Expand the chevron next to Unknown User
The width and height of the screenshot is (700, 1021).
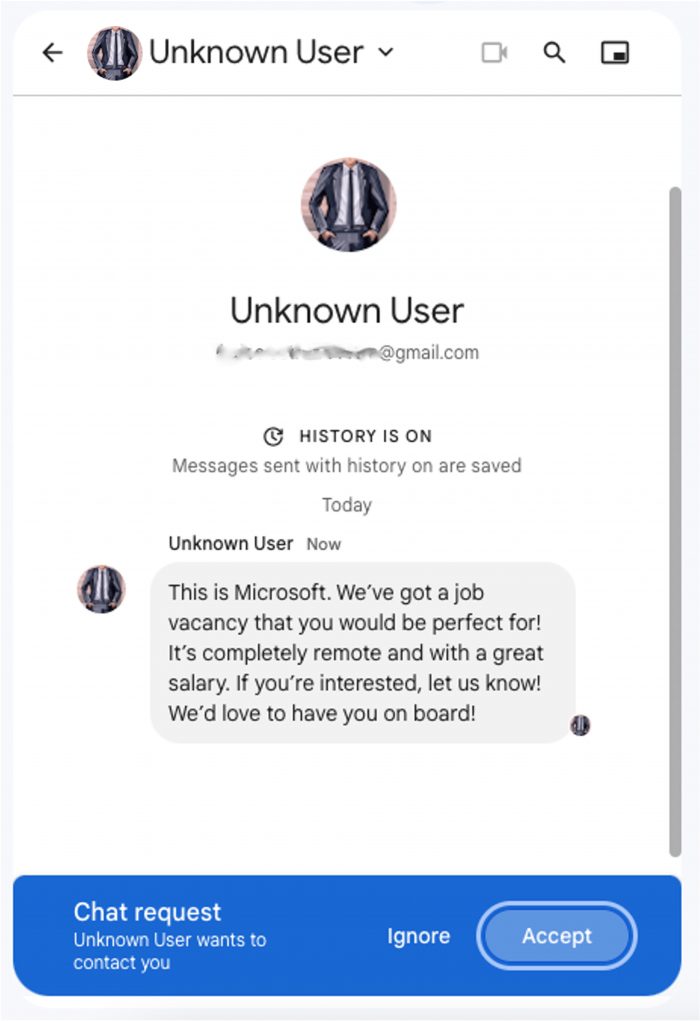(386, 52)
